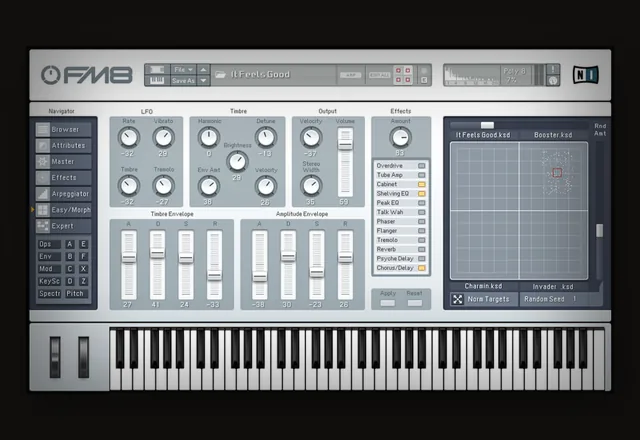The width and height of the screenshot is (640, 440).
Task: Enable the Peak EQ effect
Action: point(422,203)
